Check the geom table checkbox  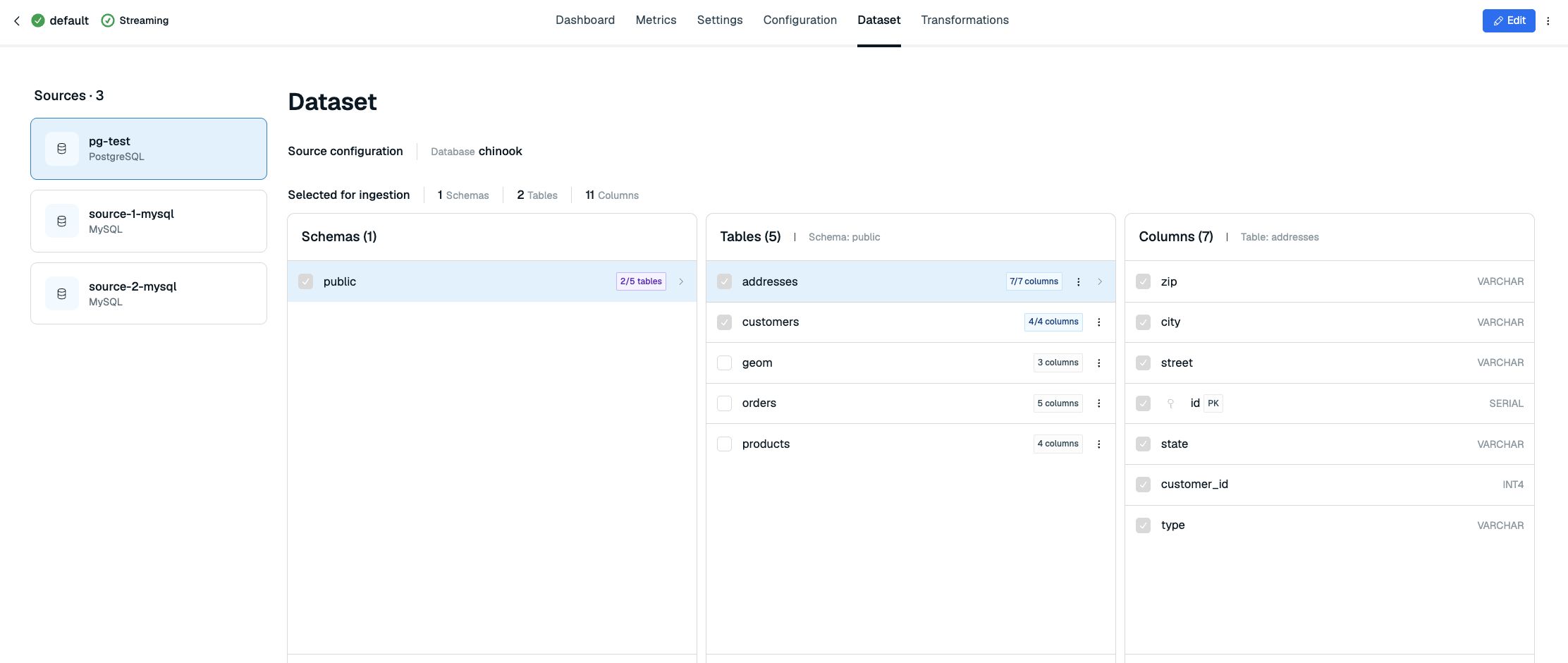click(x=724, y=363)
